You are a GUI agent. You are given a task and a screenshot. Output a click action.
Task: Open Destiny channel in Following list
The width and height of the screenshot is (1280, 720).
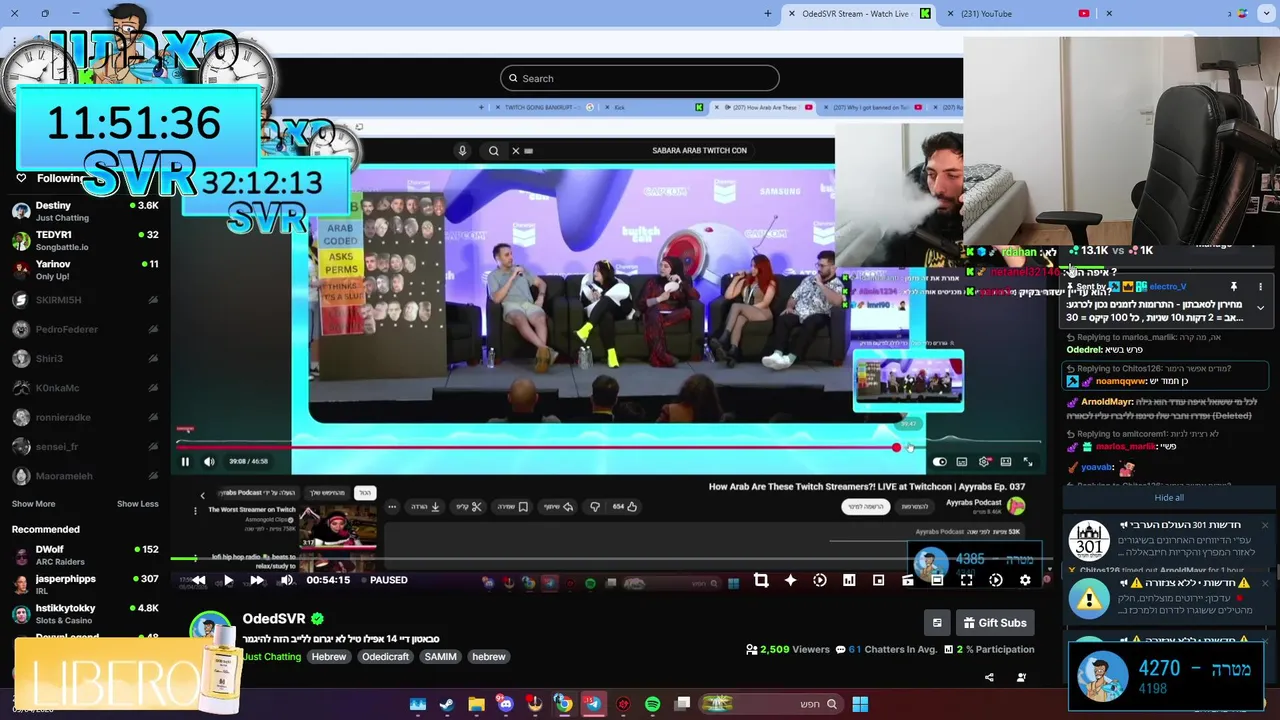pos(85,211)
